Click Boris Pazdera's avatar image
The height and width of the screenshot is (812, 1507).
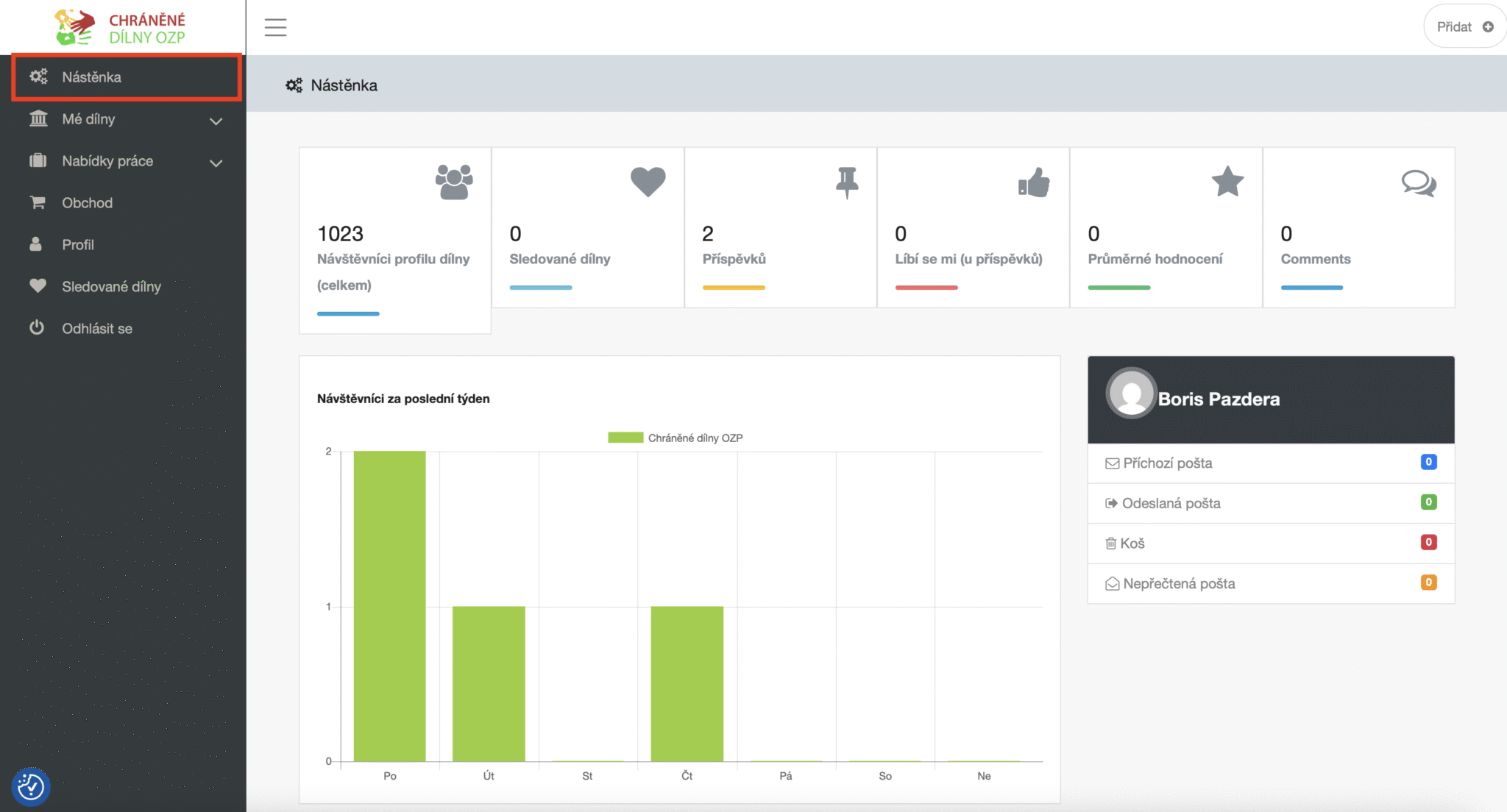click(x=1131, y=393)
